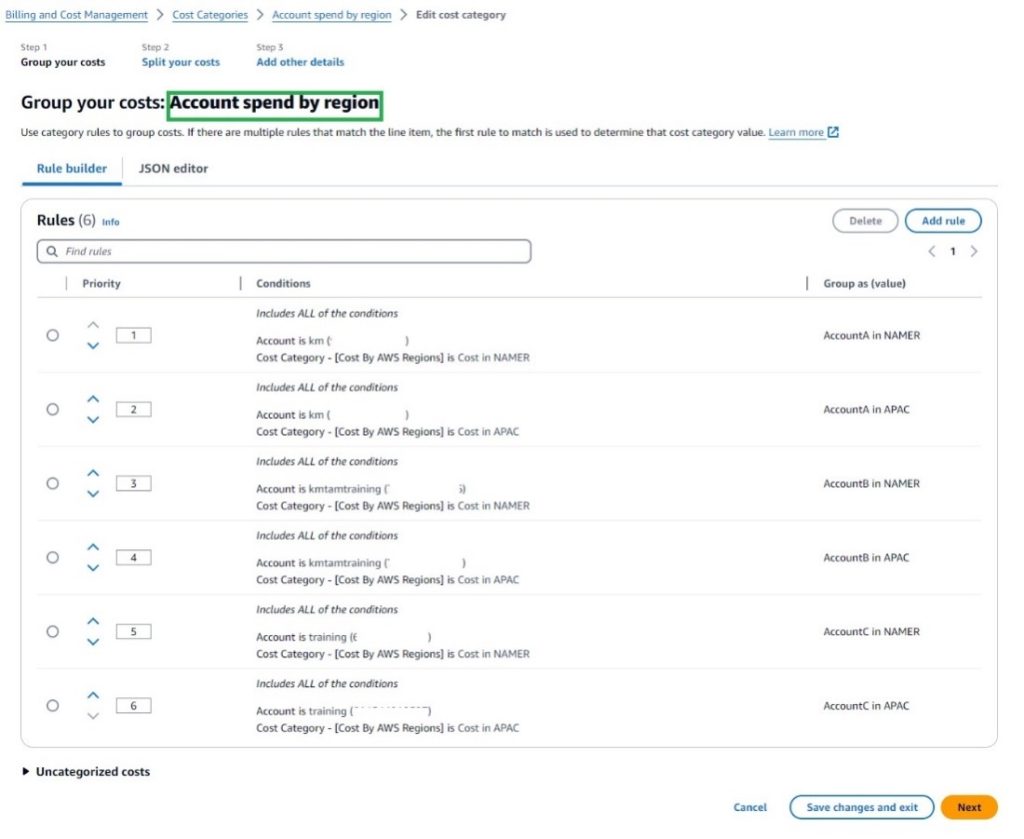Move priority 6 rule up

[93, 695]
